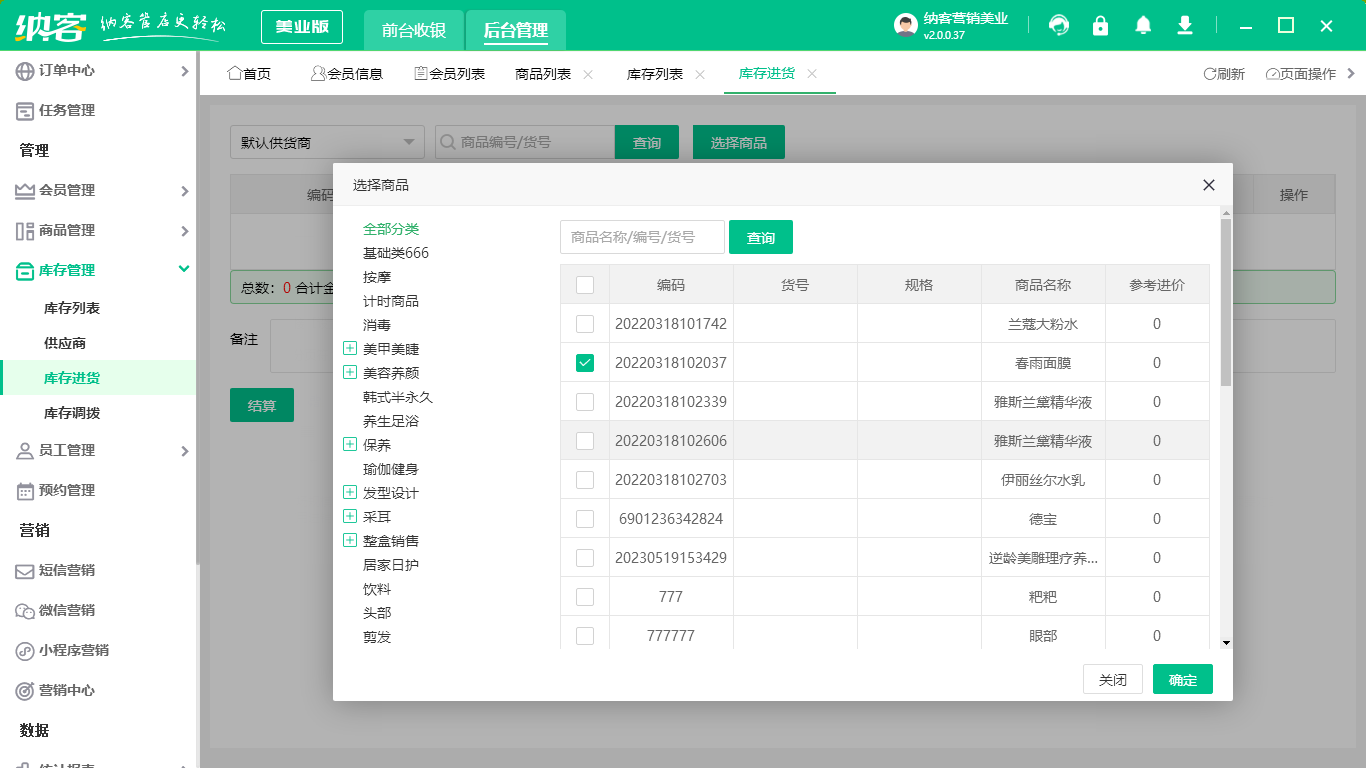Check the 兰蔻大粉水 product row
This screenshot has height=768, width=1366.
pyautogui.click(x=585, y=324)
